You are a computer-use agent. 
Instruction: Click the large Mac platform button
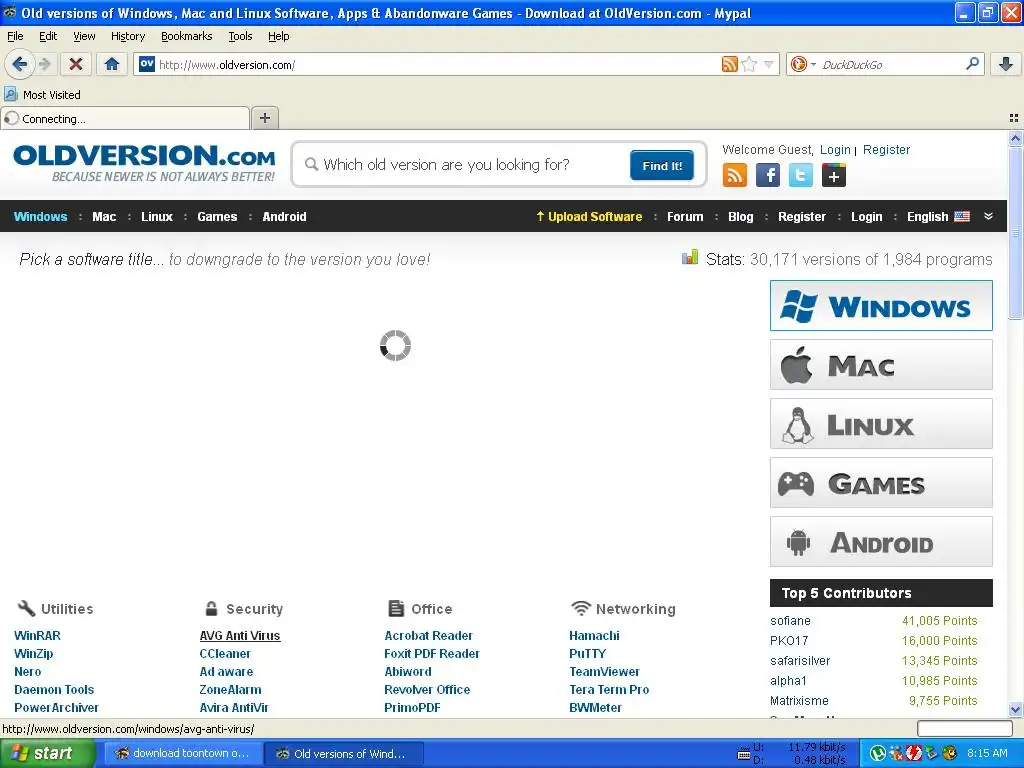tap(881, 364)
